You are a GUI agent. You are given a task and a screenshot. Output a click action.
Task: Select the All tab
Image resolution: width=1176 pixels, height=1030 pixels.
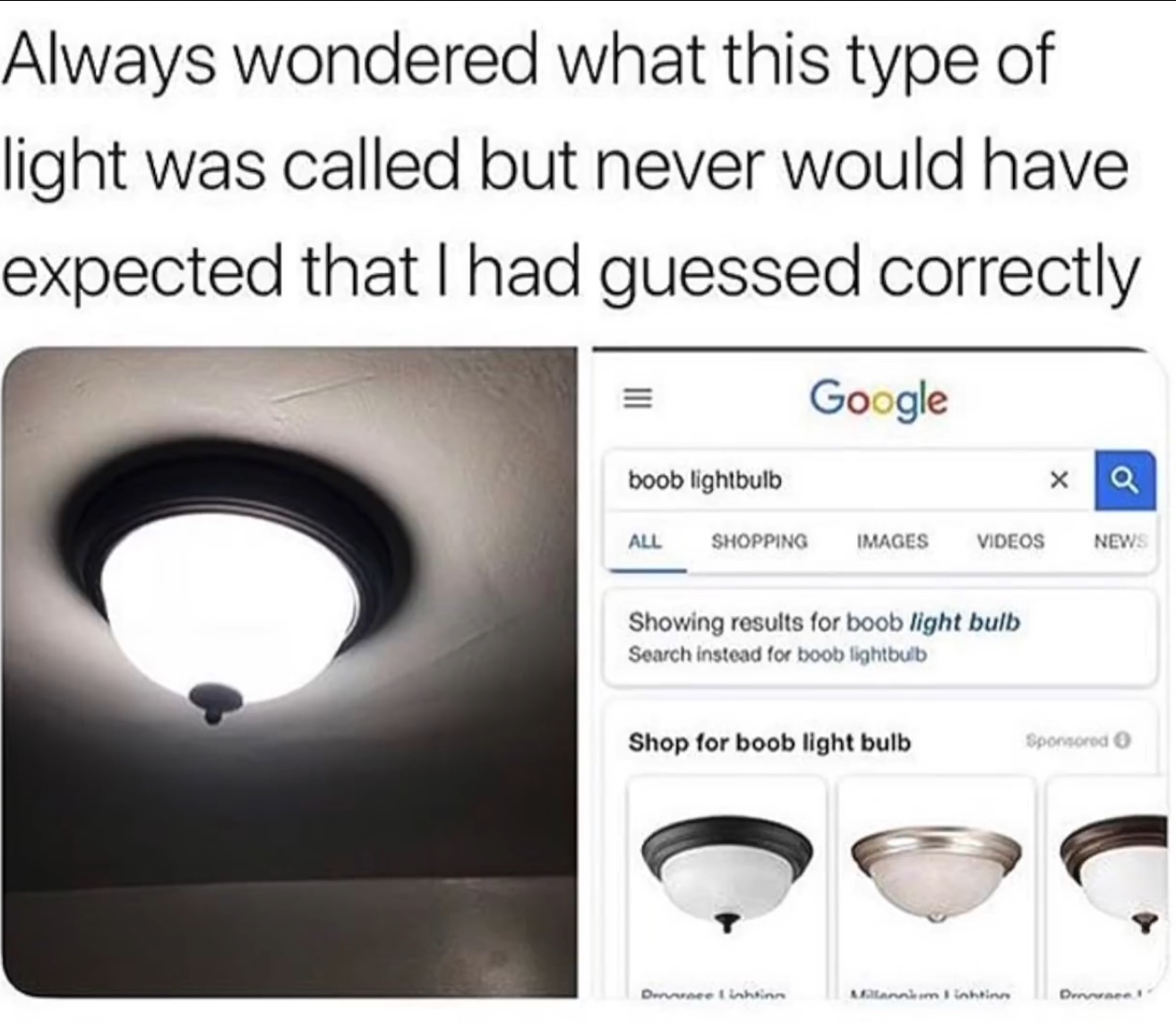click(x=645, y=541)
